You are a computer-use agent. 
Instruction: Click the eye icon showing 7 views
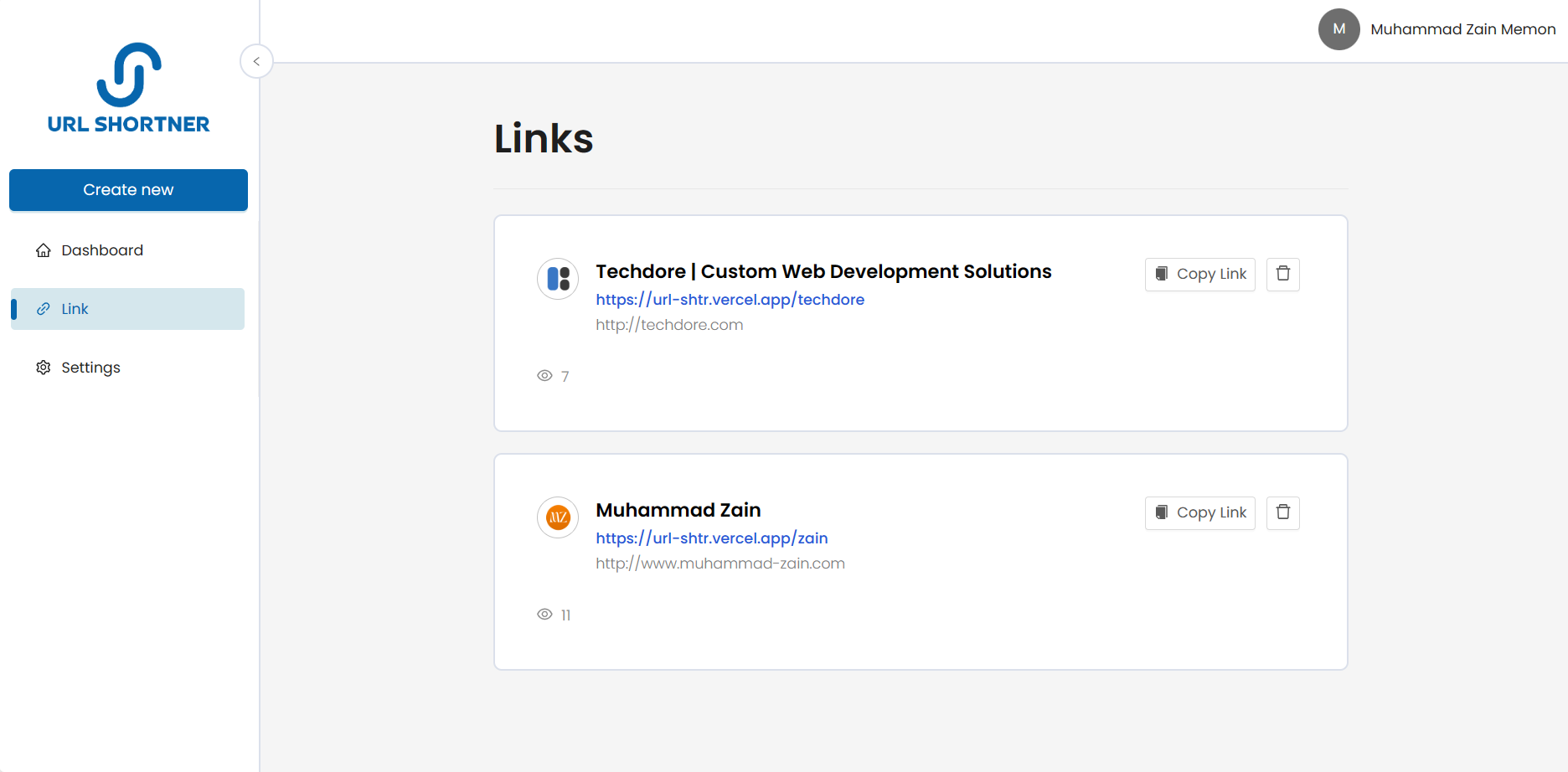point(544,375)
